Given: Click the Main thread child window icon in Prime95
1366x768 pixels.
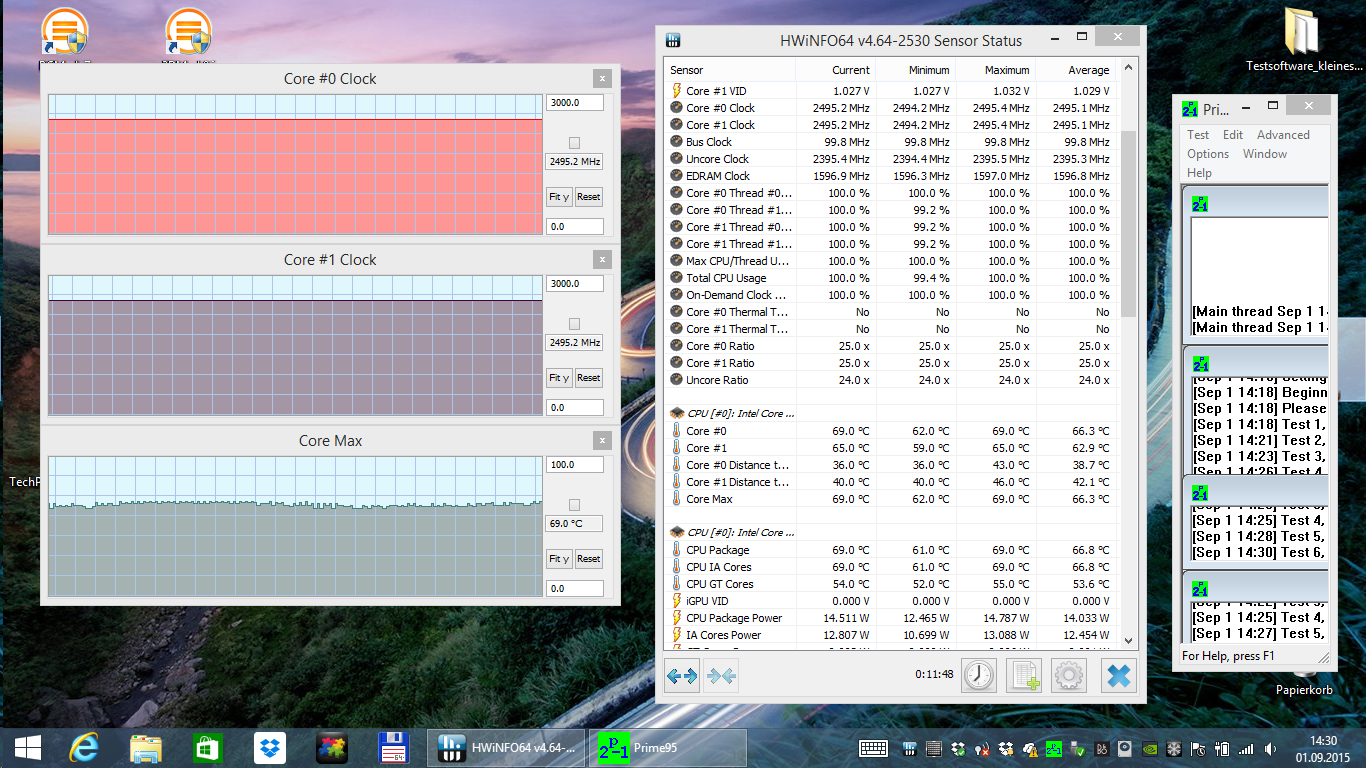Looking at the screenshot, I should 1200,203.
